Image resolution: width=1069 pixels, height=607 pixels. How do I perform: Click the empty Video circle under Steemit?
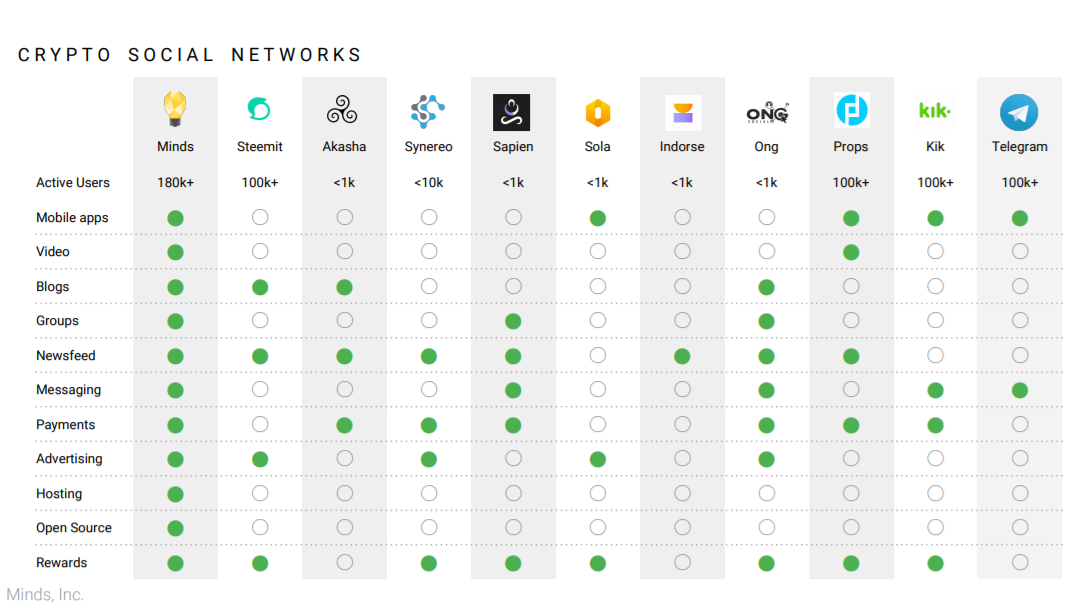260,251
